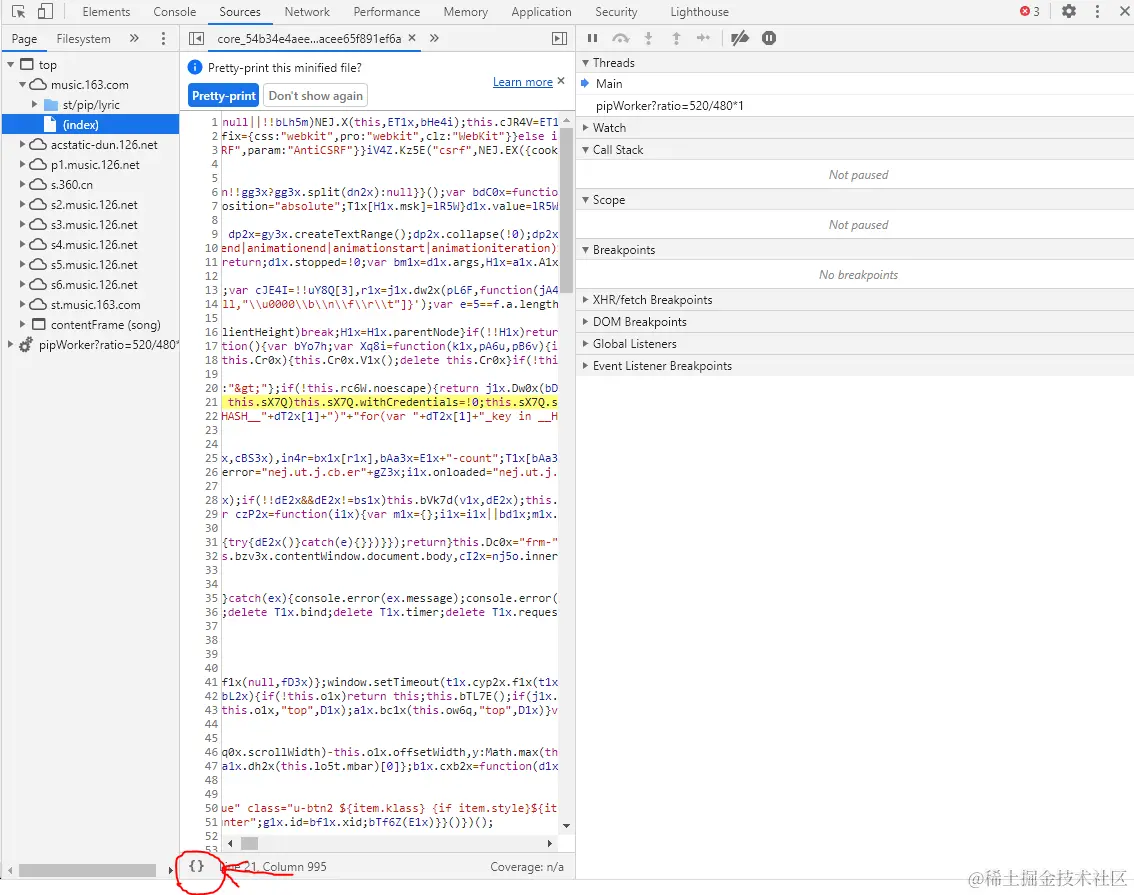Open DevTools settings gear
Viewport: 1134px width, 895px height.
tap(1069, 12)
